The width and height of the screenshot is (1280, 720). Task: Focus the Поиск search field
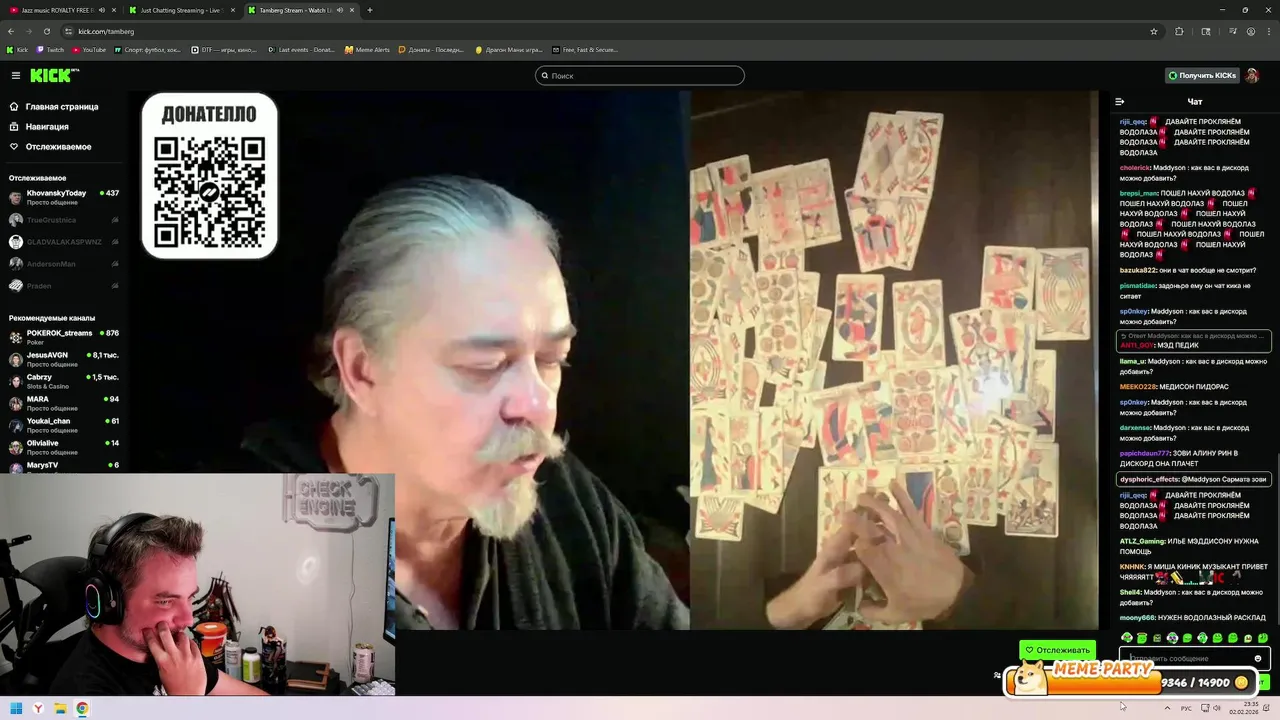(x=640, y=75)
